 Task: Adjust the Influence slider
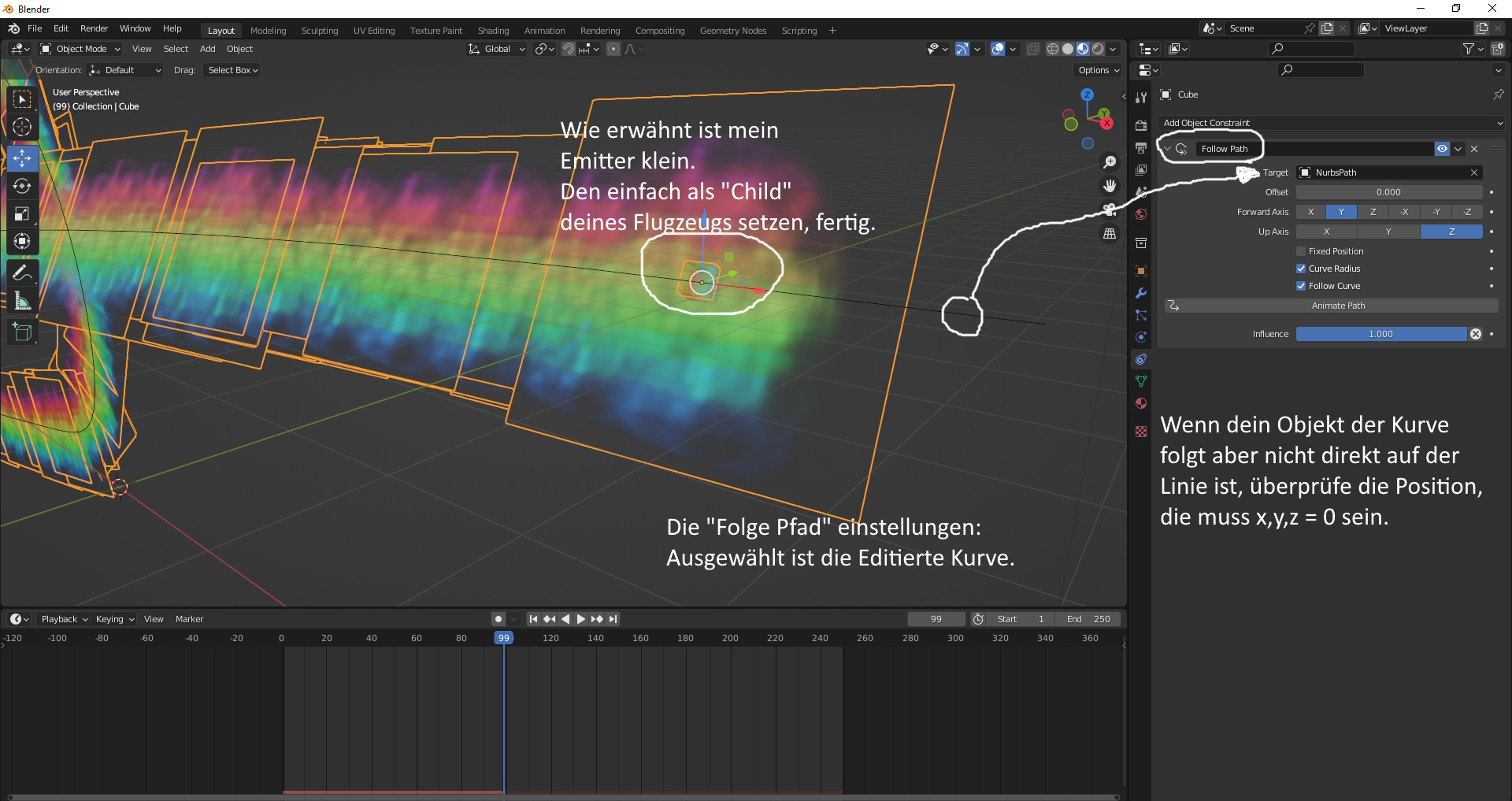(x=1380, y=334)
